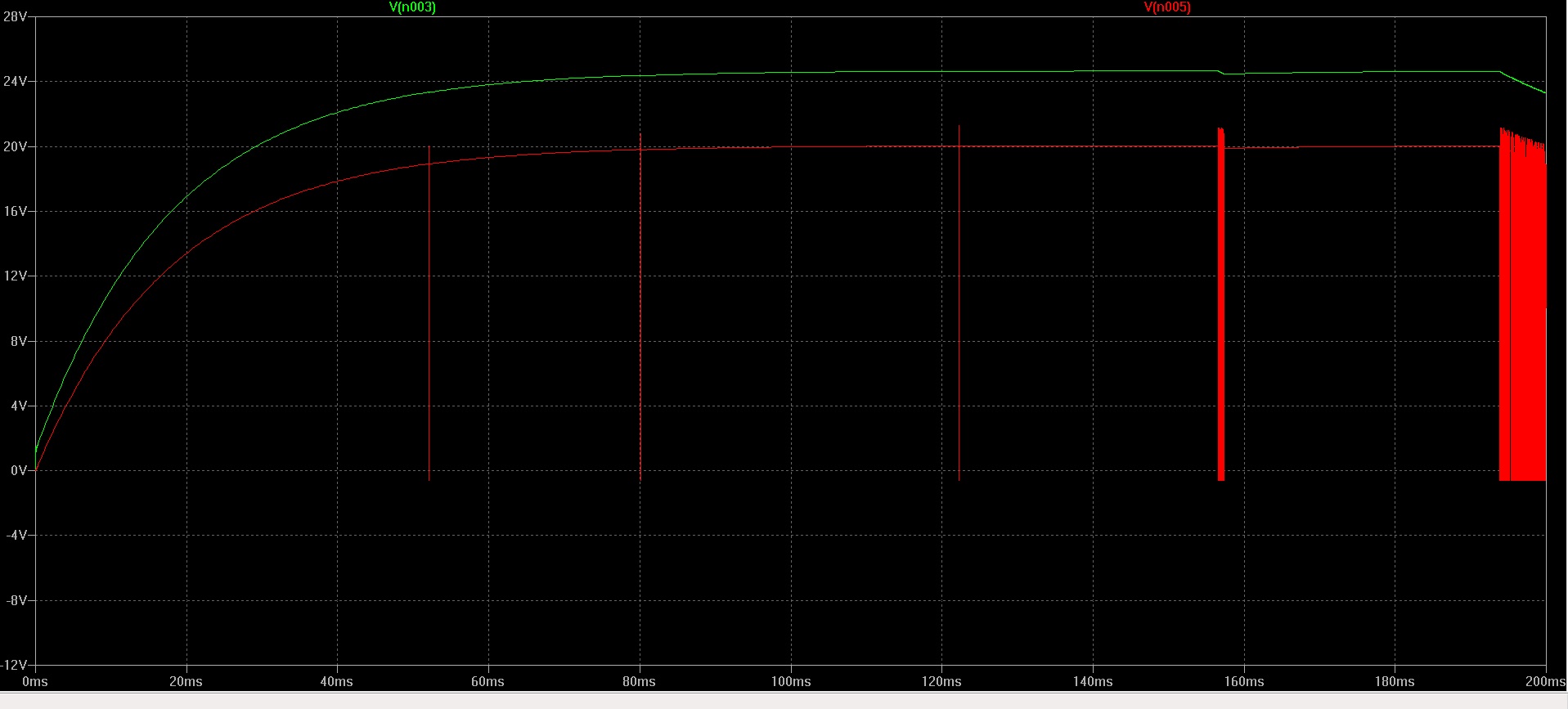Click the red spike at 80ms
The image size is (1568, 709).
click(640, 307)
